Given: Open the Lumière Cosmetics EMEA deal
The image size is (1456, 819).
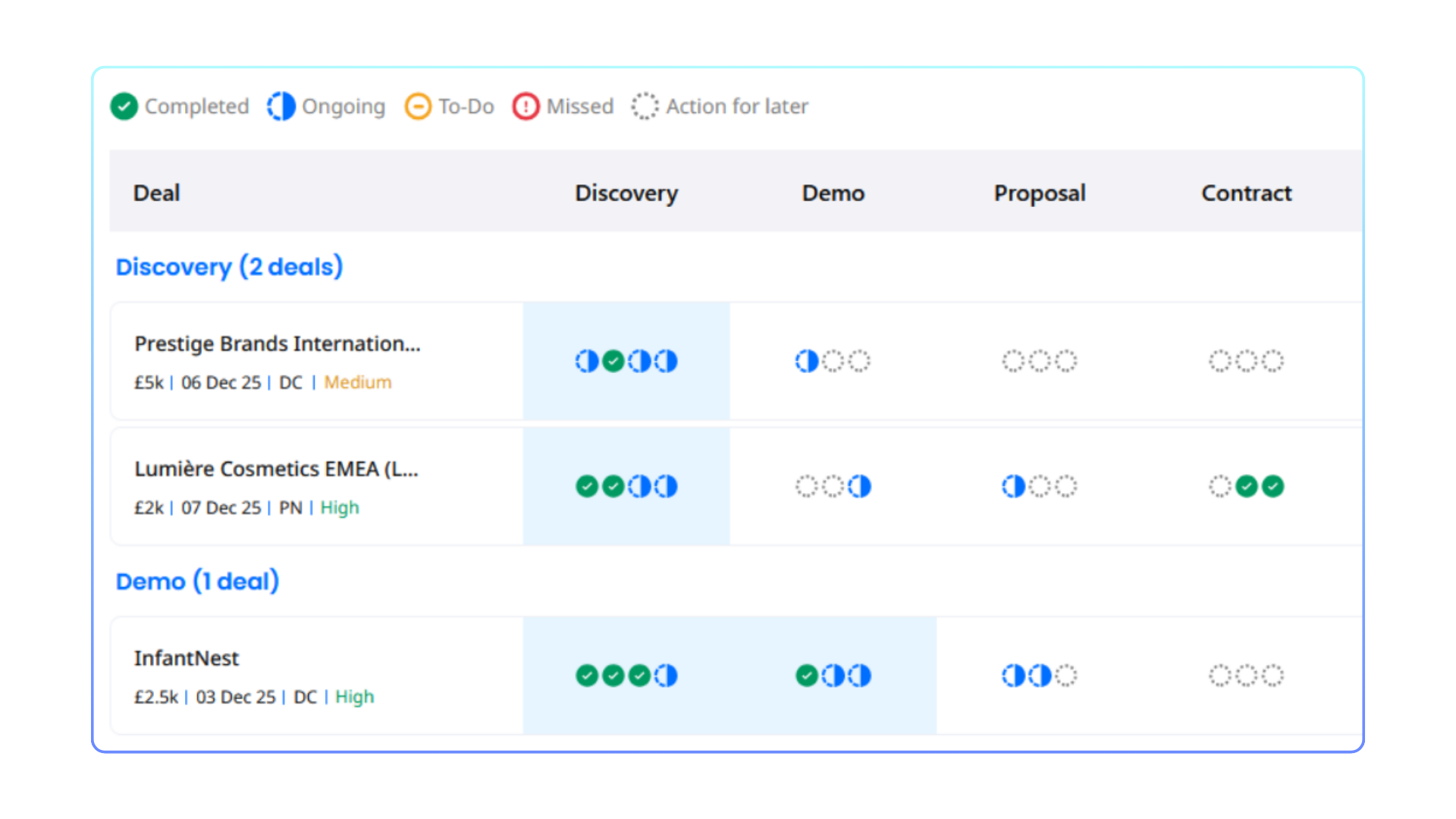Looking at the screenshot, I should point(276,469).
